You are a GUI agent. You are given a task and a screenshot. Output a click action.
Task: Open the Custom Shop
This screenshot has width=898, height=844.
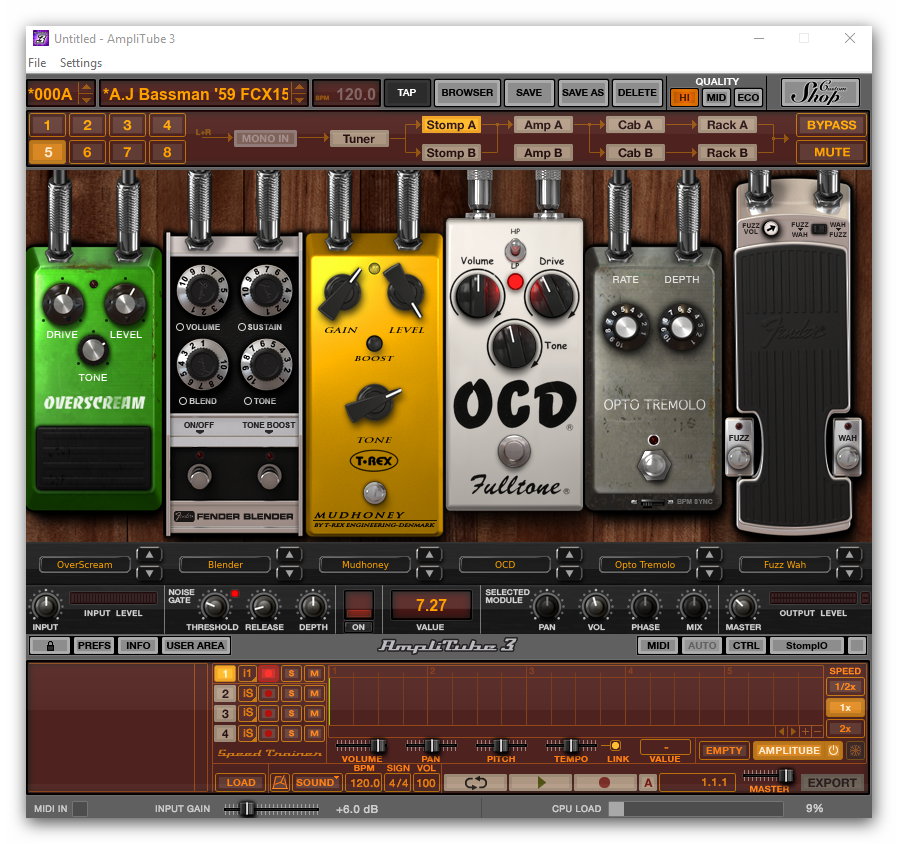820,93
